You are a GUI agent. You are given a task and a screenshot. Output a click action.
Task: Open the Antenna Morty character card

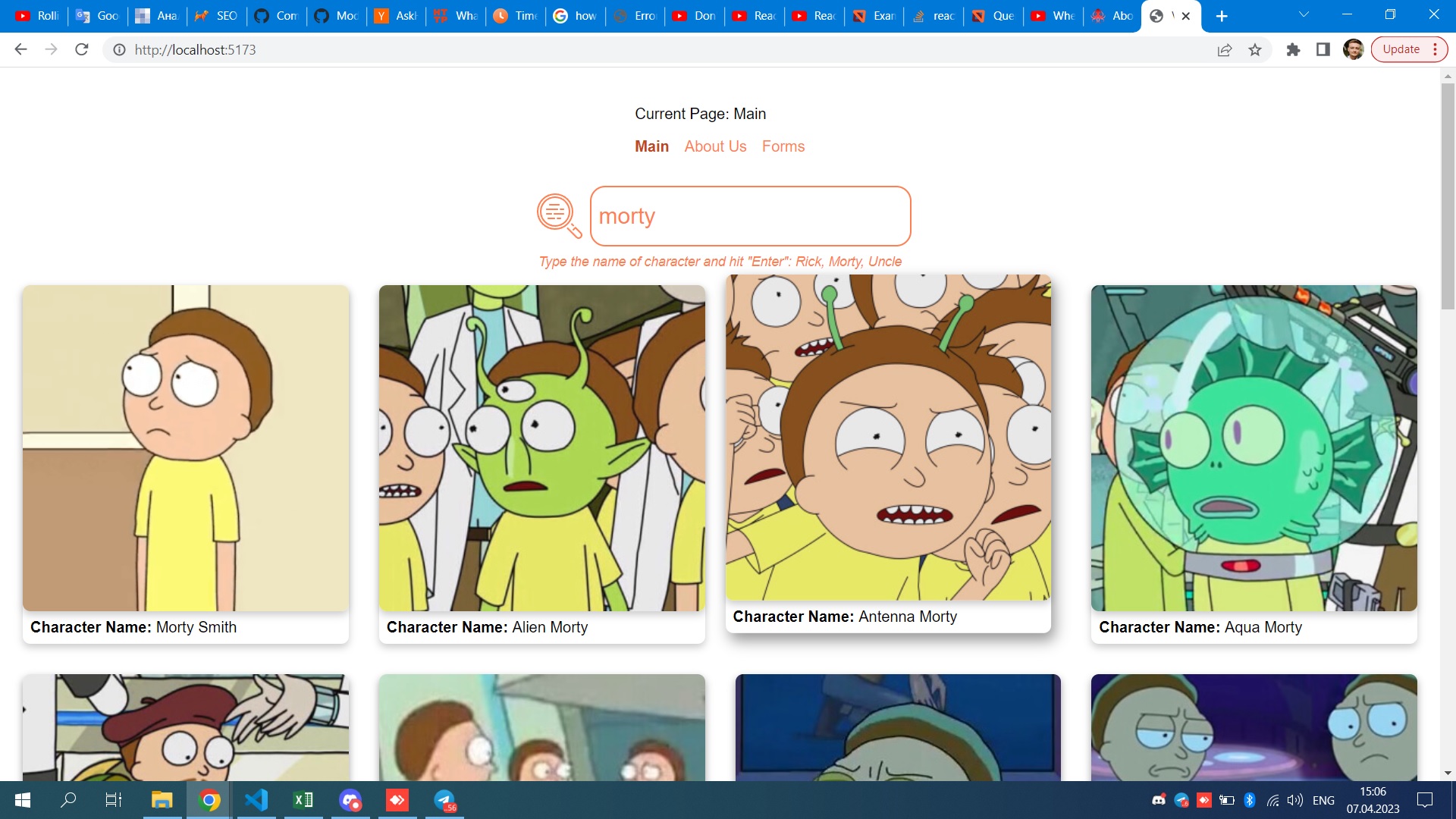click(888, 453)
